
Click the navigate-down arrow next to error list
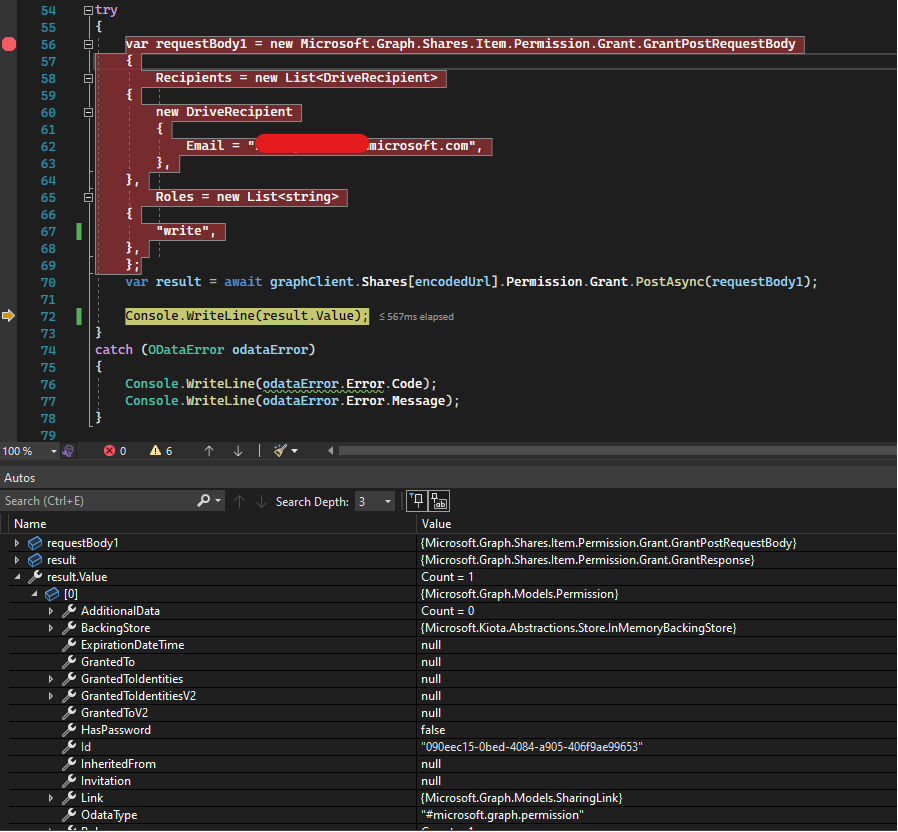[x=237, y=450]
